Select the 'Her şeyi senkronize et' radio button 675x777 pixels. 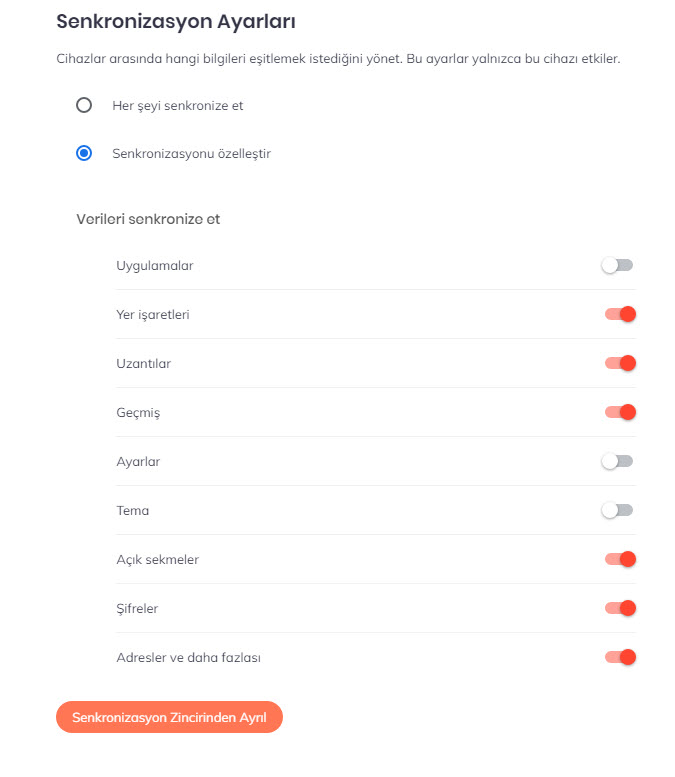[x=84, y=105]
